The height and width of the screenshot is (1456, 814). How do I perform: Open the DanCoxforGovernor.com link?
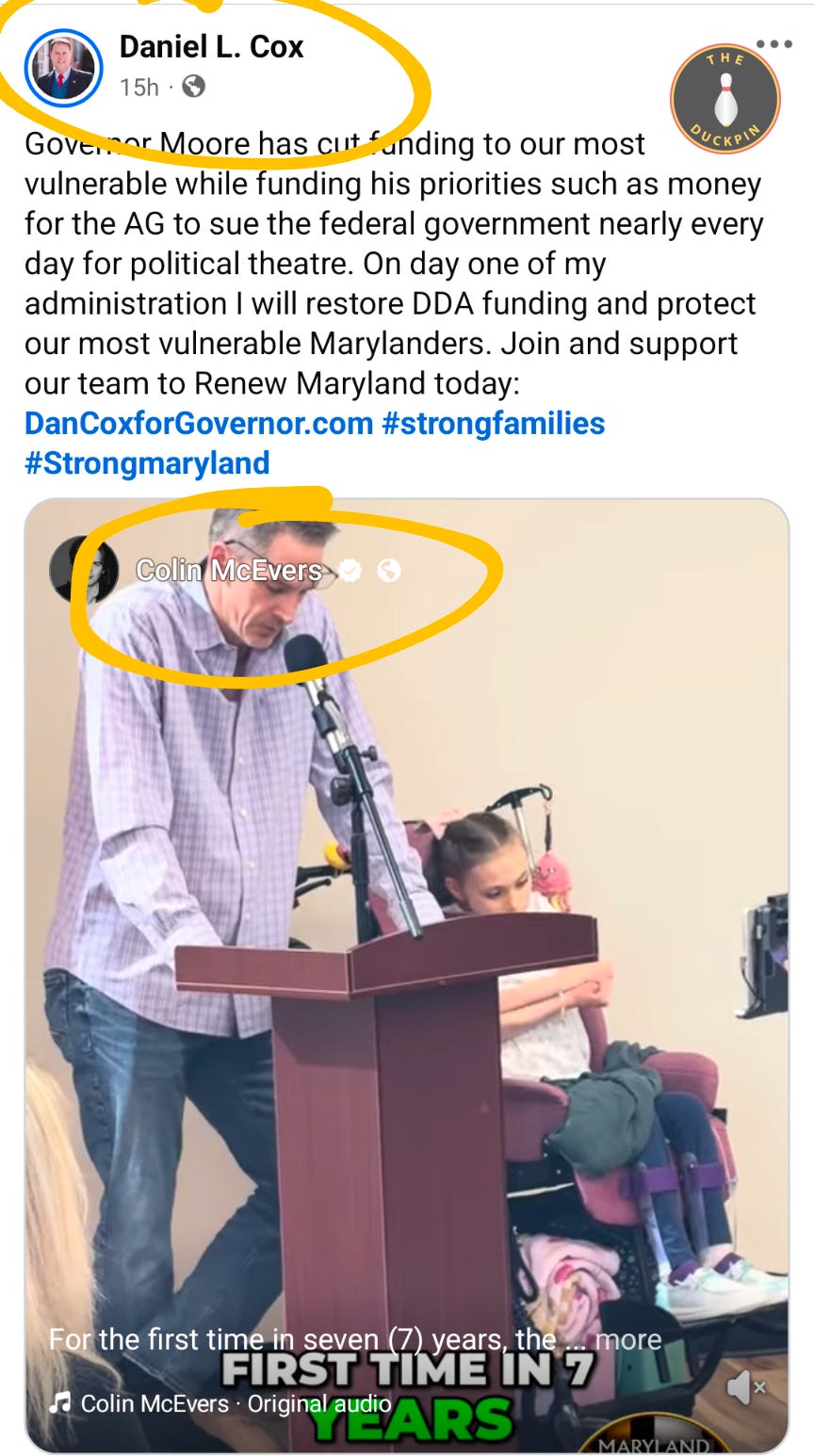pos(199,423)
